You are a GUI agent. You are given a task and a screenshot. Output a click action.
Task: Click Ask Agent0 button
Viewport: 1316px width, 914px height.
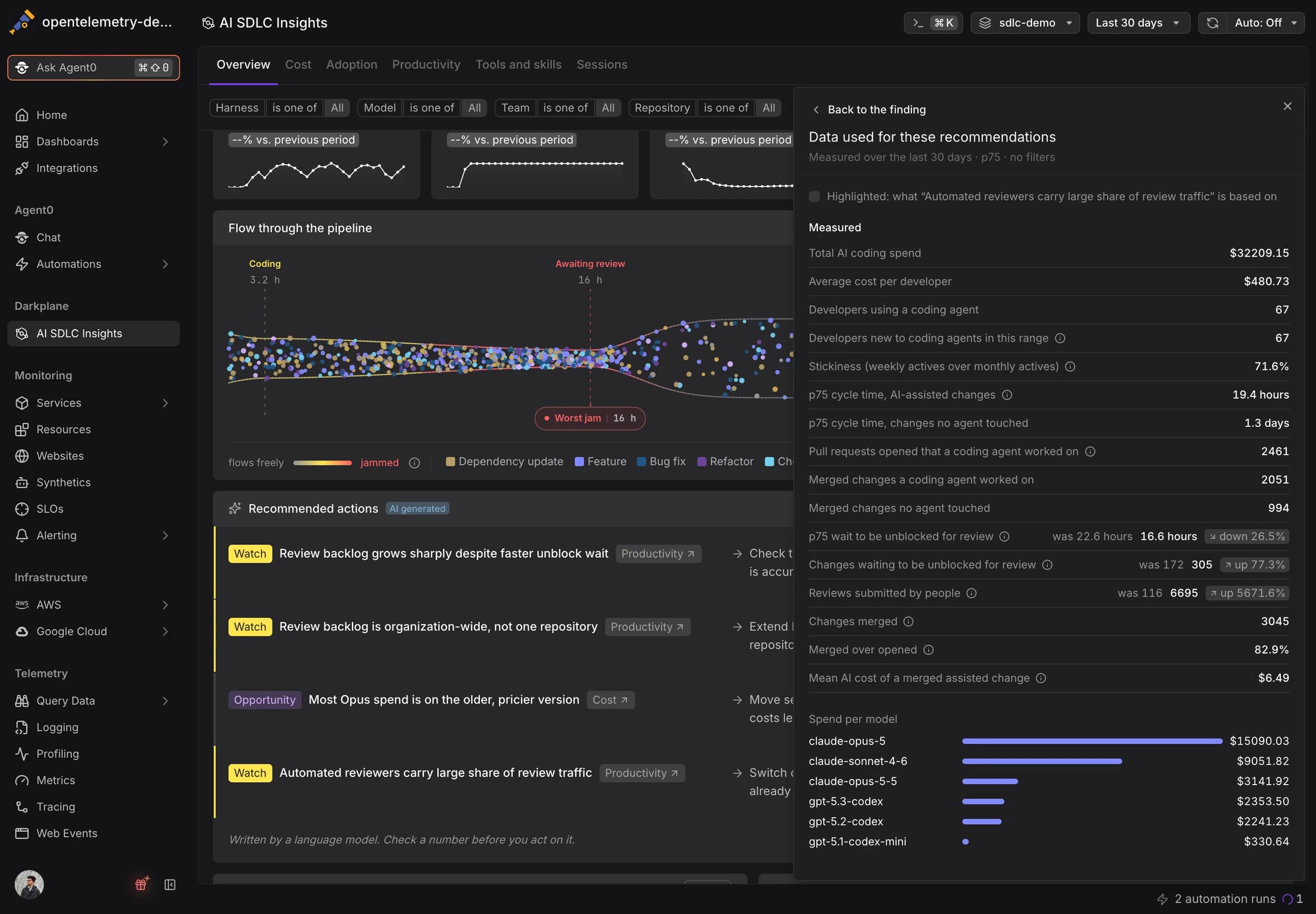(93, 67)
